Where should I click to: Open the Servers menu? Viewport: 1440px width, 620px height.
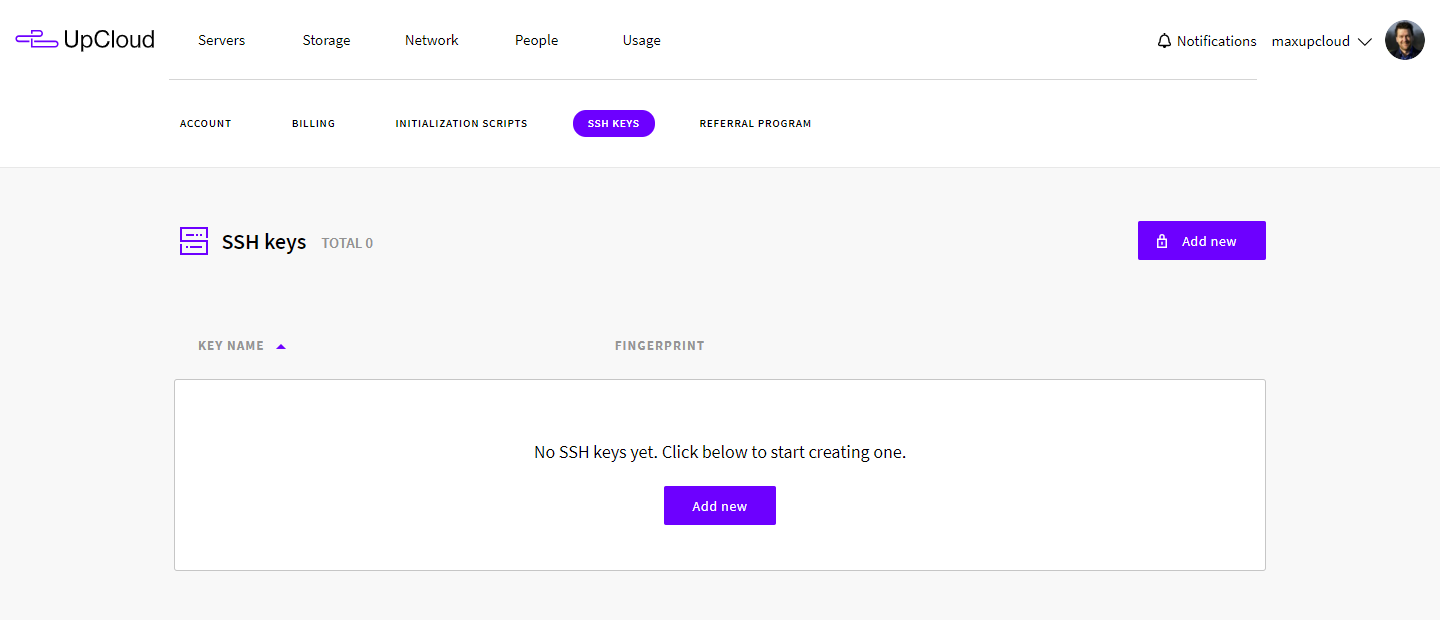click(221, 40)
